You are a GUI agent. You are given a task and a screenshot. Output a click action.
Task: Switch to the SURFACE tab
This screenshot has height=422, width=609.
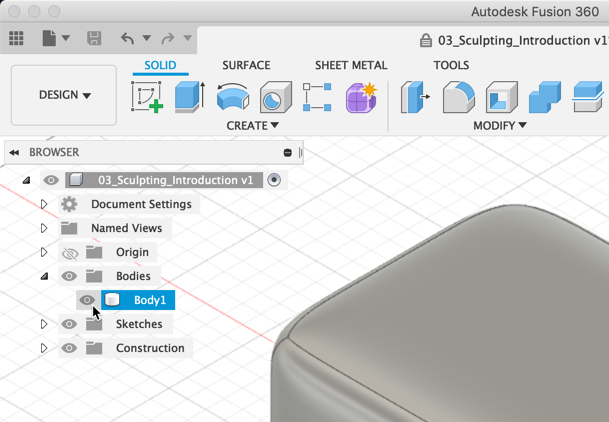coord(246,65)
